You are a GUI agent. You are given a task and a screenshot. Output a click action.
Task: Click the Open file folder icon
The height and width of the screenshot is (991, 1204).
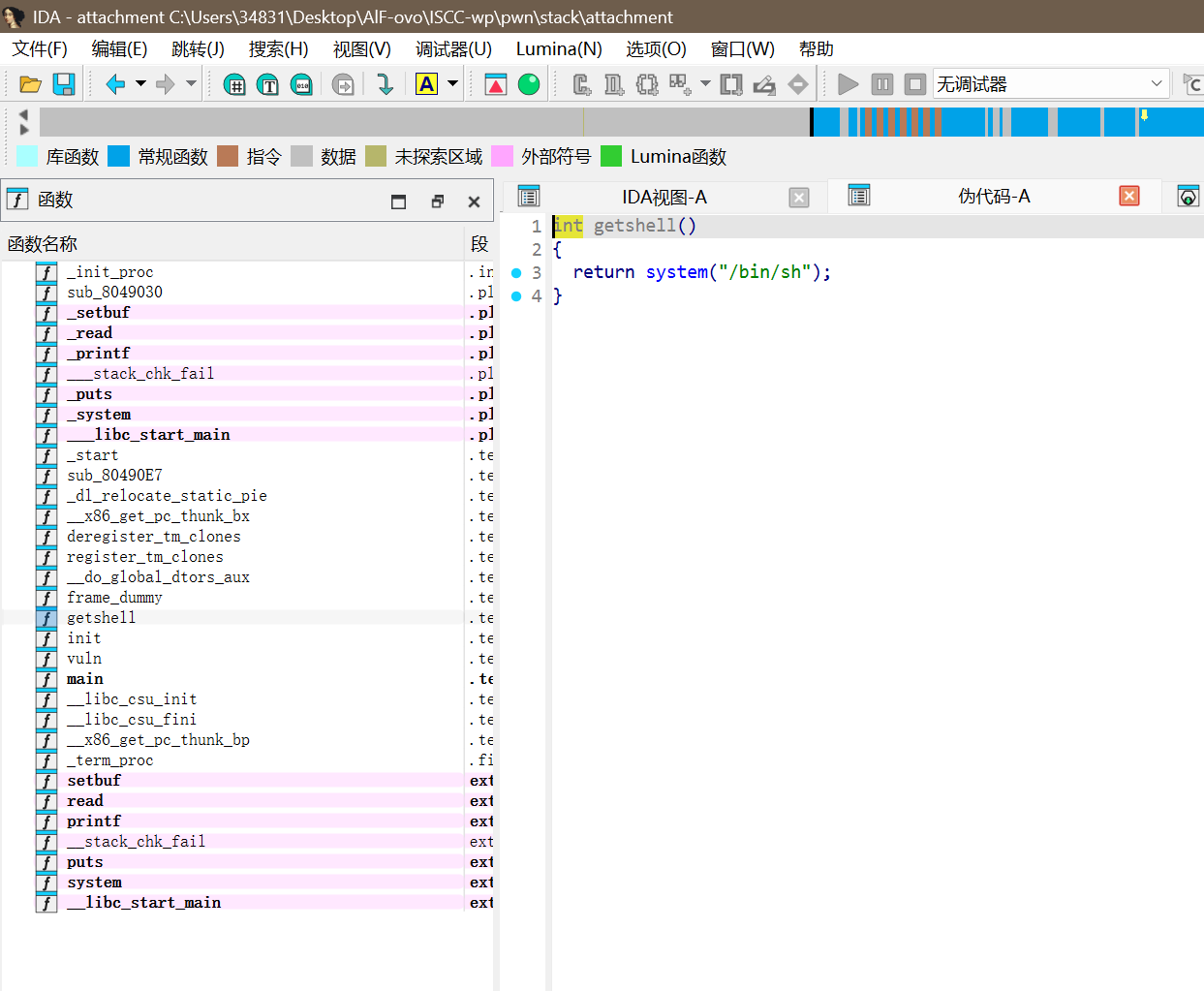(30, 84)
